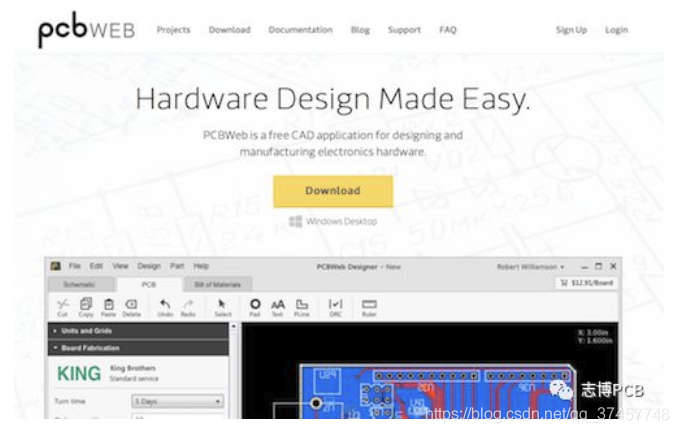Image resolution: width=679 pixels, height=433 pixels.
Task: Open the Help menu in PCBWeb Designer
Action: point(201,266)
